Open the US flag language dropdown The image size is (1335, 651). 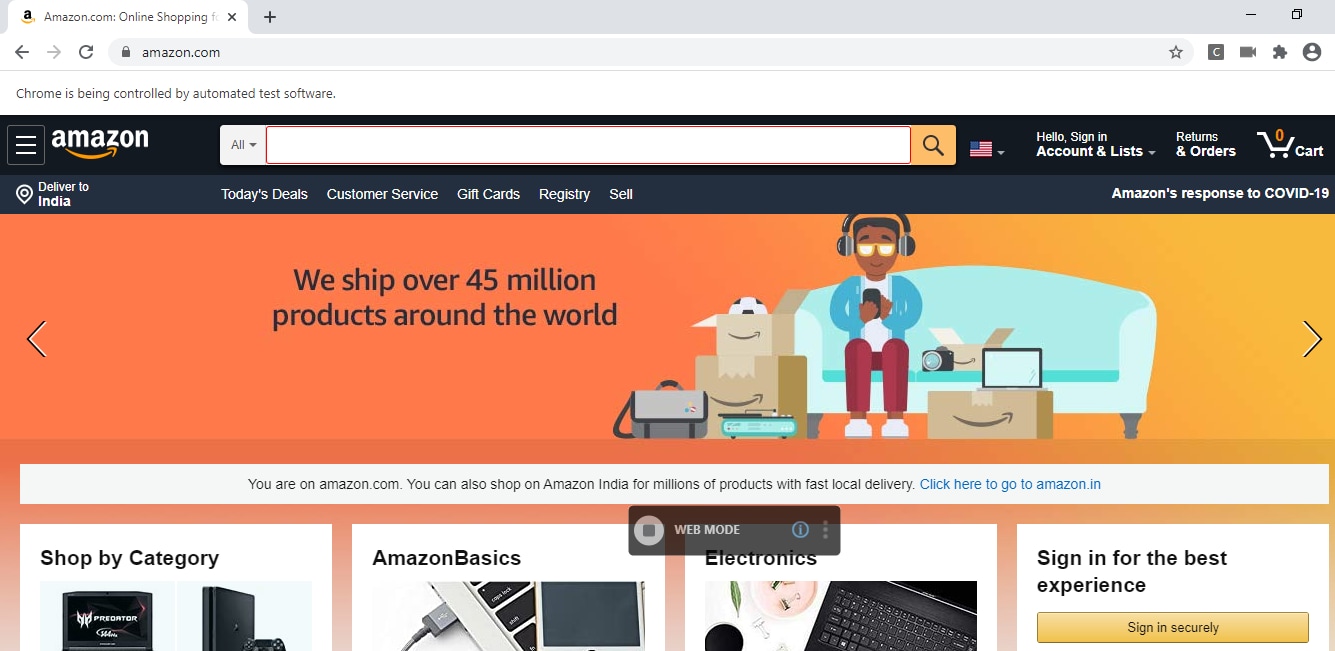[987, 150]
